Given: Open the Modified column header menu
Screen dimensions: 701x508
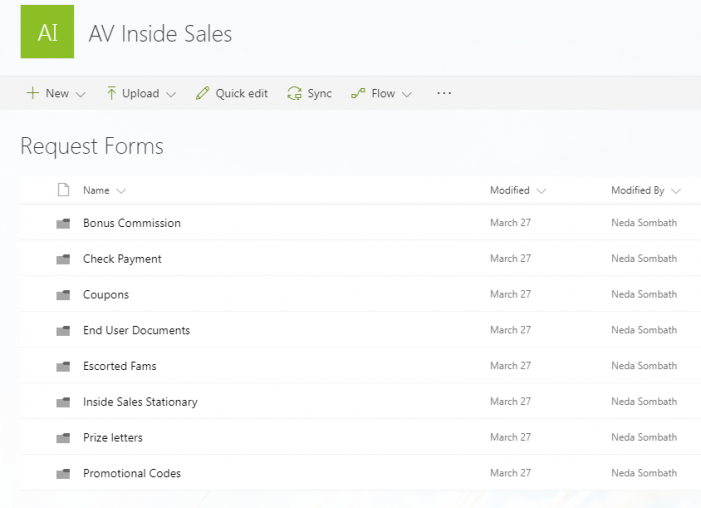Looking at the screenshot, I should (517, 190).
